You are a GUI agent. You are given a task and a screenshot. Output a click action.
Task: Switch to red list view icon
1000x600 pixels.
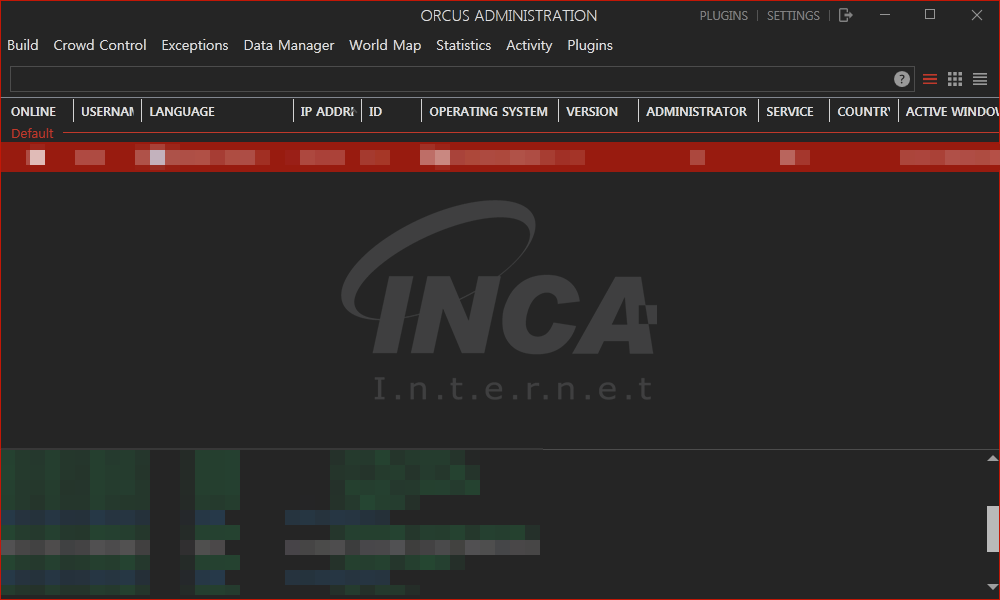[x=929, y=79]
